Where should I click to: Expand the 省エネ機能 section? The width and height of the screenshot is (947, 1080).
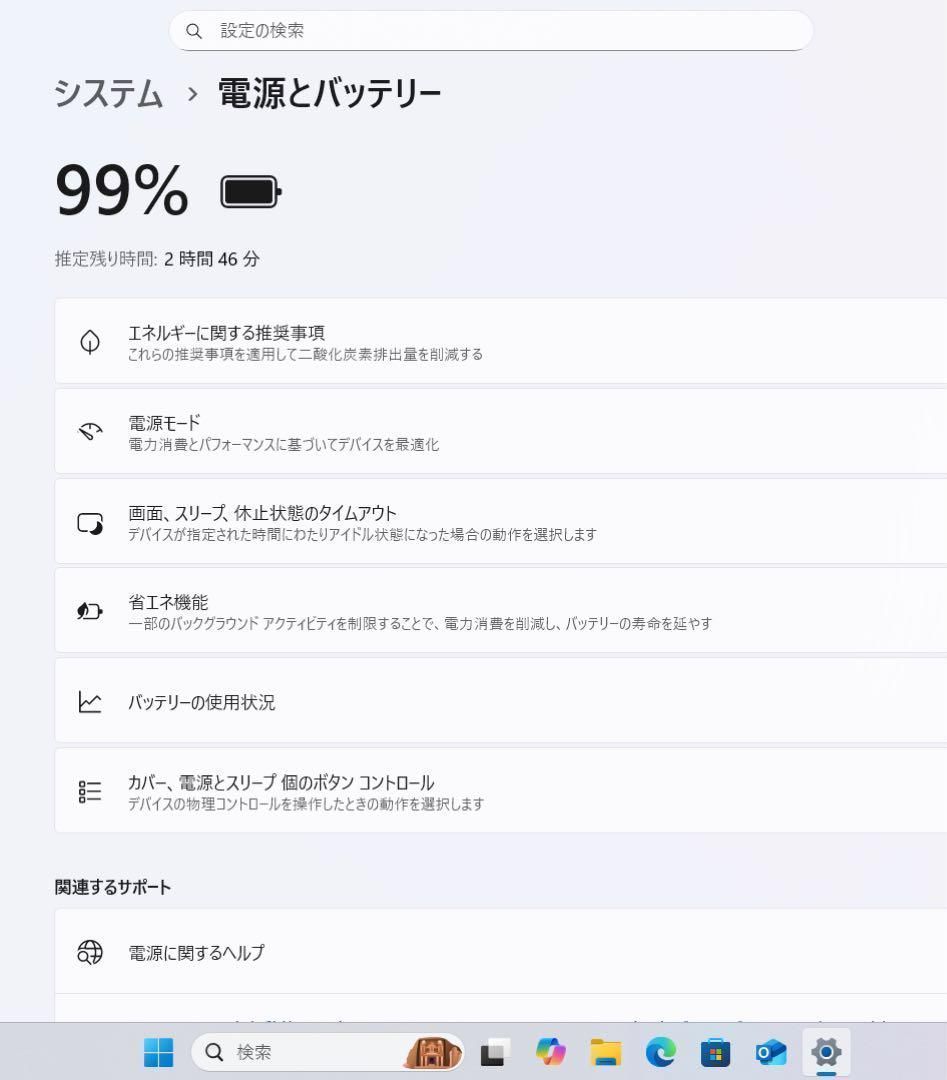pos(450,611)
